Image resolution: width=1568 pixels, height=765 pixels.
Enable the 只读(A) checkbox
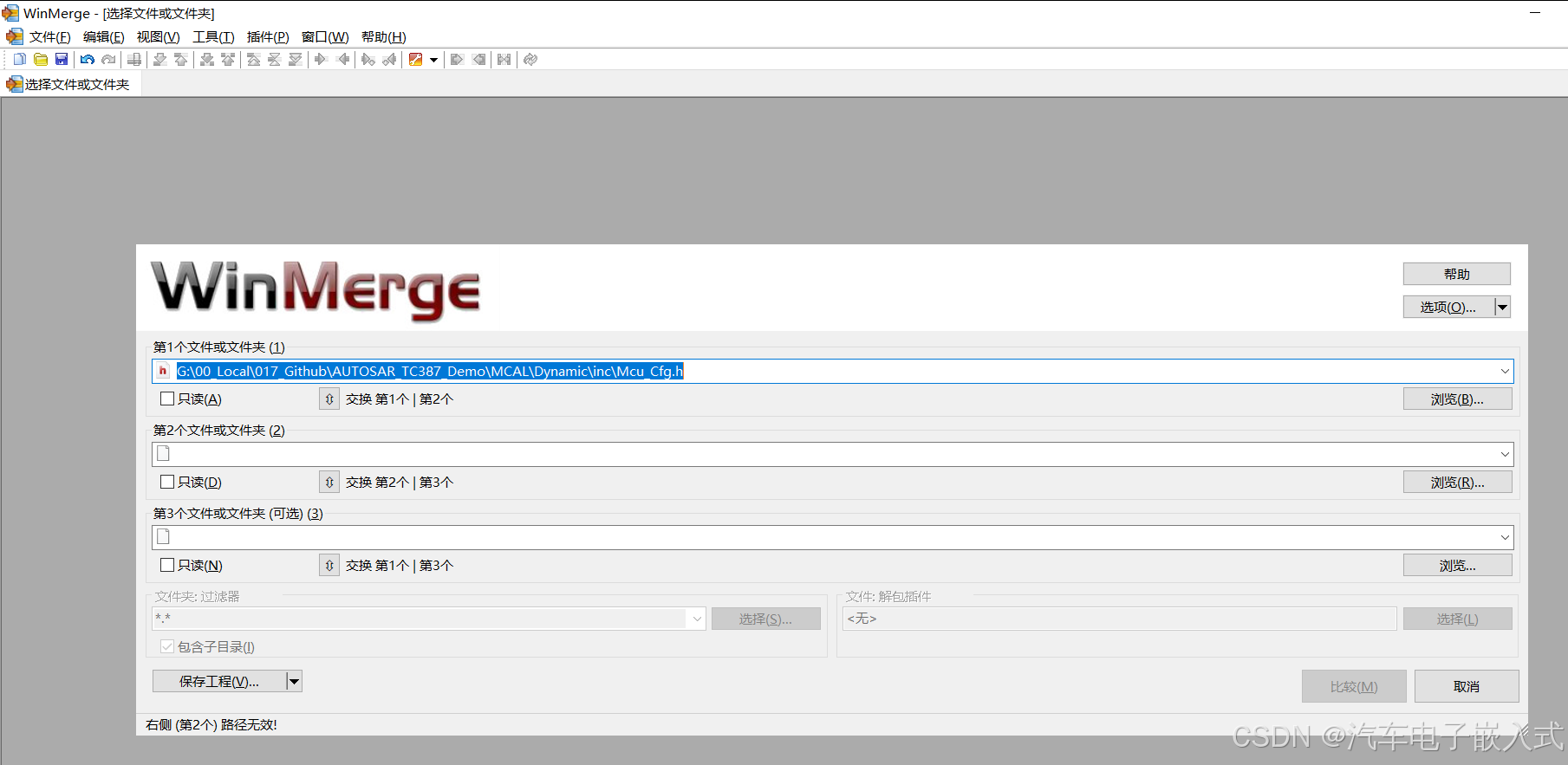click(167, 399)
